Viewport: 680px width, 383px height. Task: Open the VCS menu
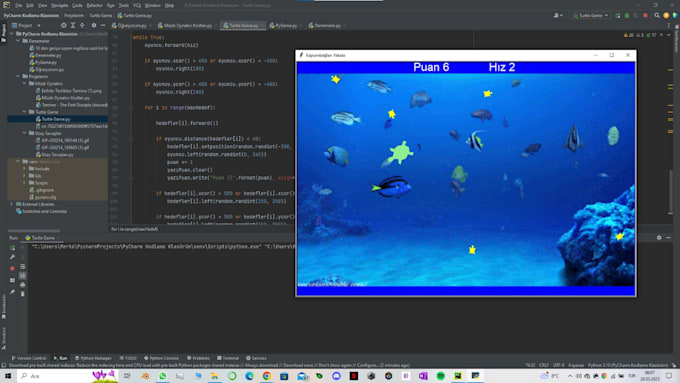click(137, 5)
